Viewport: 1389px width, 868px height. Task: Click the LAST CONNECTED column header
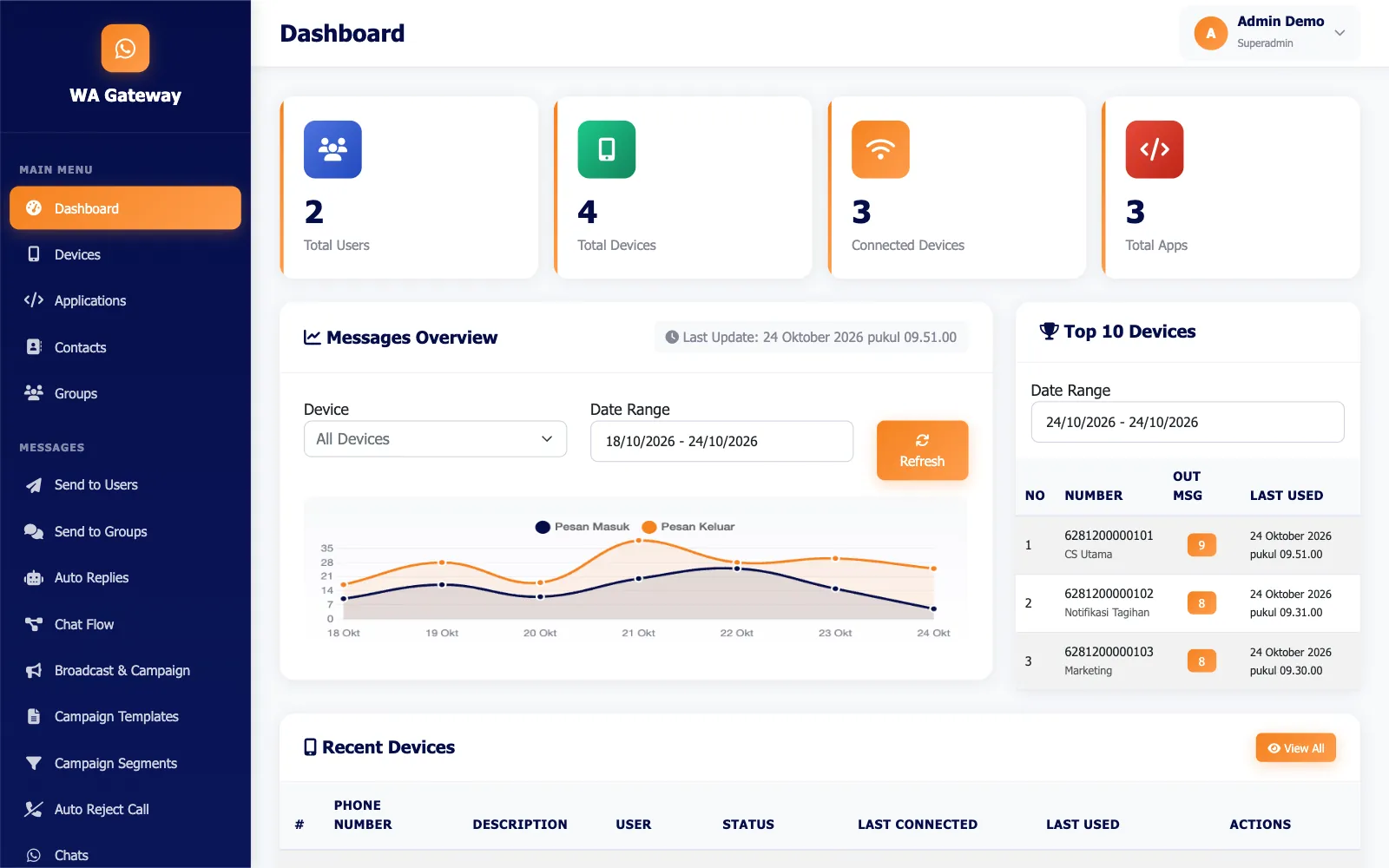918,825
